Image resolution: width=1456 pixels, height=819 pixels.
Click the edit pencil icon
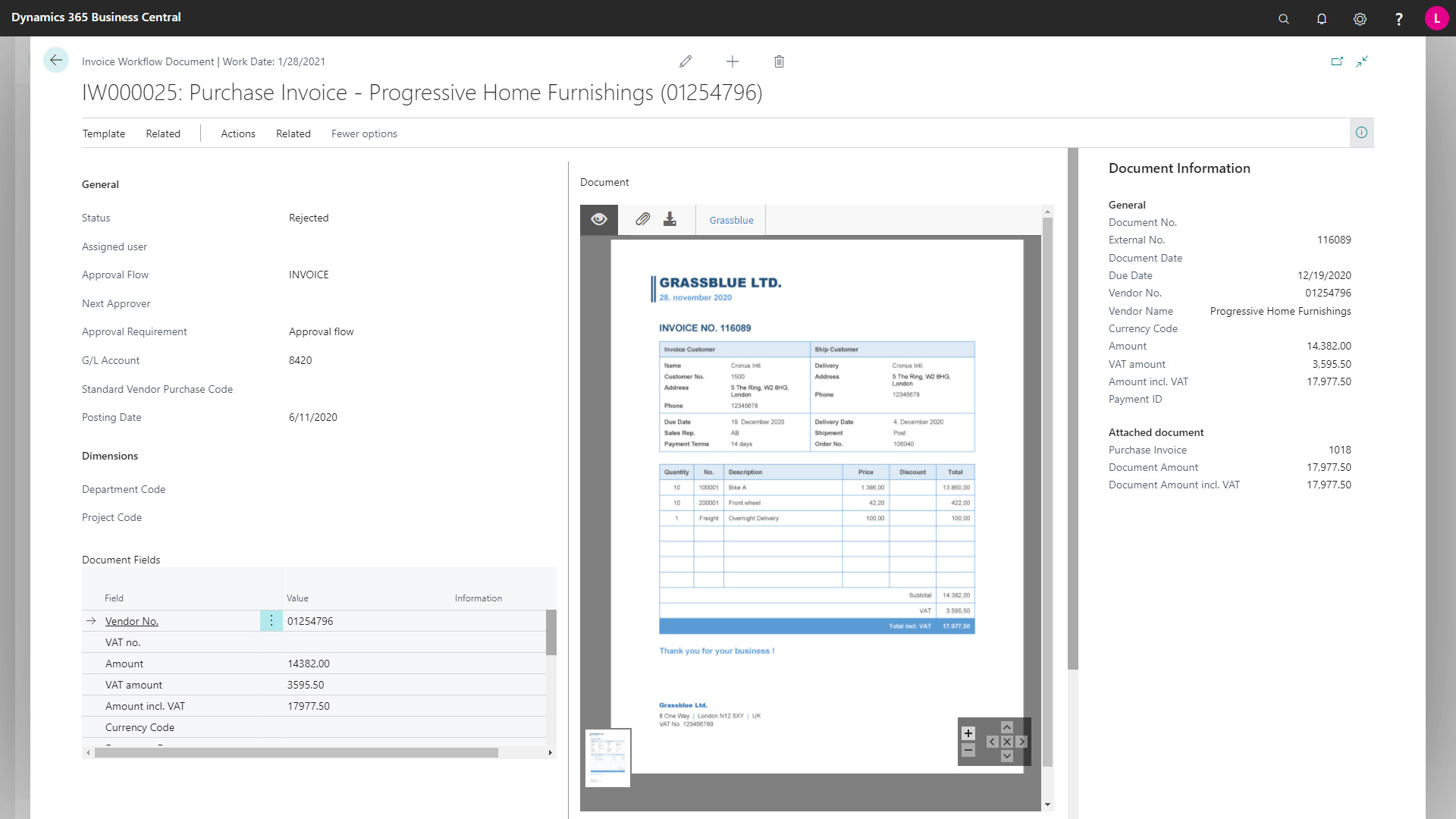[x=685, y=62]
